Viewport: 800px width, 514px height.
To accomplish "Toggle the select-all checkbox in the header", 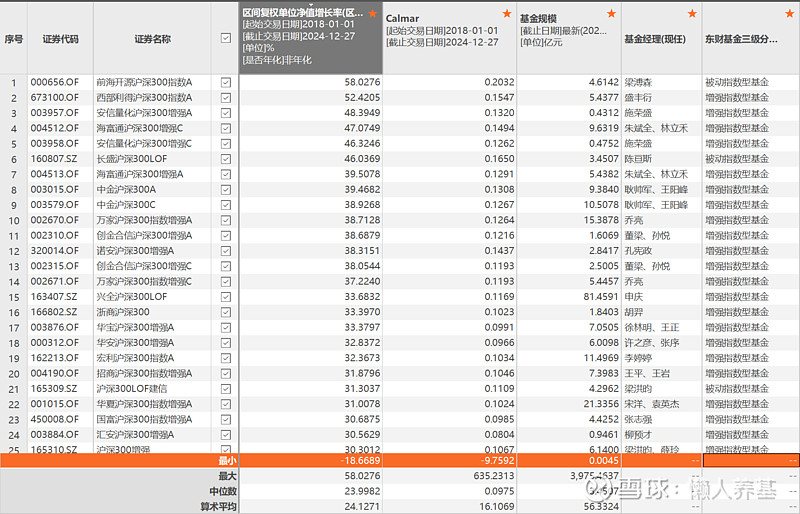I will pyautogui.click(x=226, y=38).
